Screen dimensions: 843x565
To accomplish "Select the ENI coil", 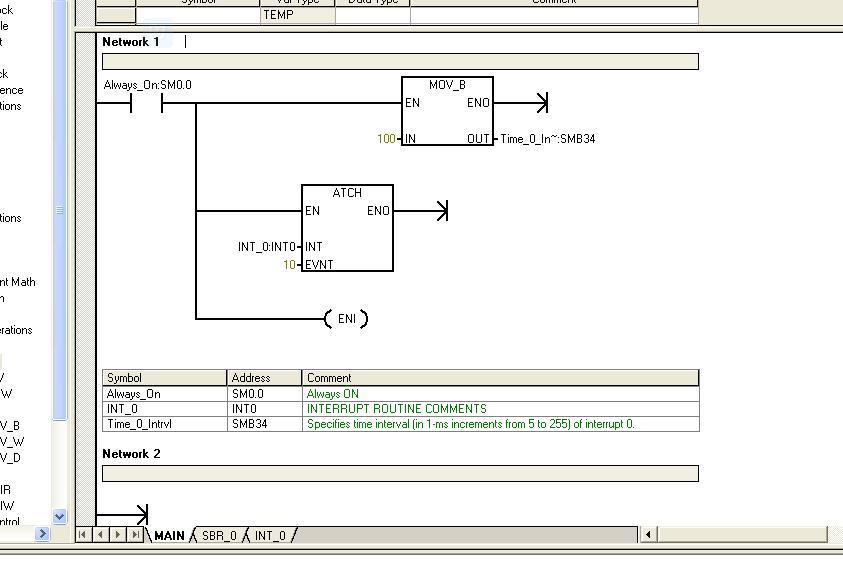I will 346,319.
